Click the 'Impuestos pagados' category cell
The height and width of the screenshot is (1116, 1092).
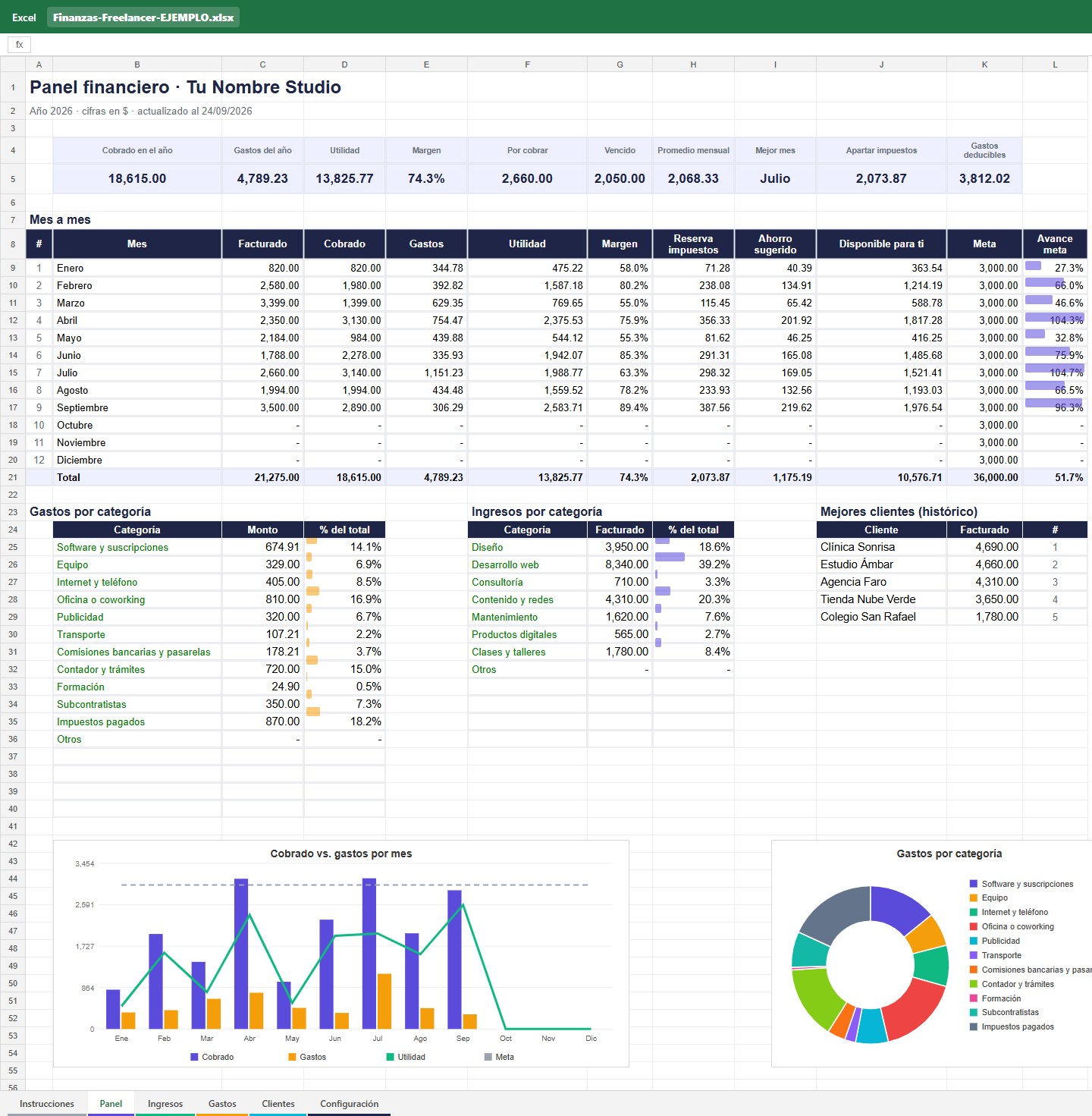coord(137,721)
